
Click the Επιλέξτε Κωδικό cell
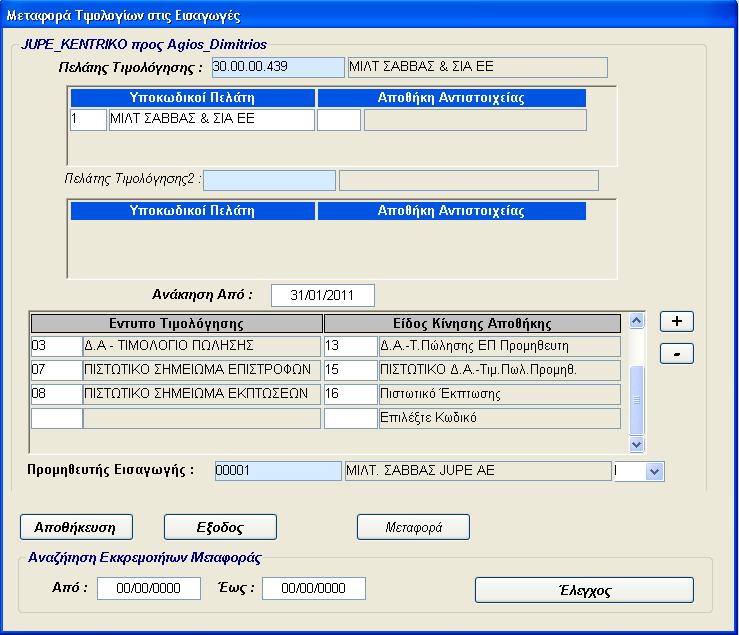tap(500, 418)
